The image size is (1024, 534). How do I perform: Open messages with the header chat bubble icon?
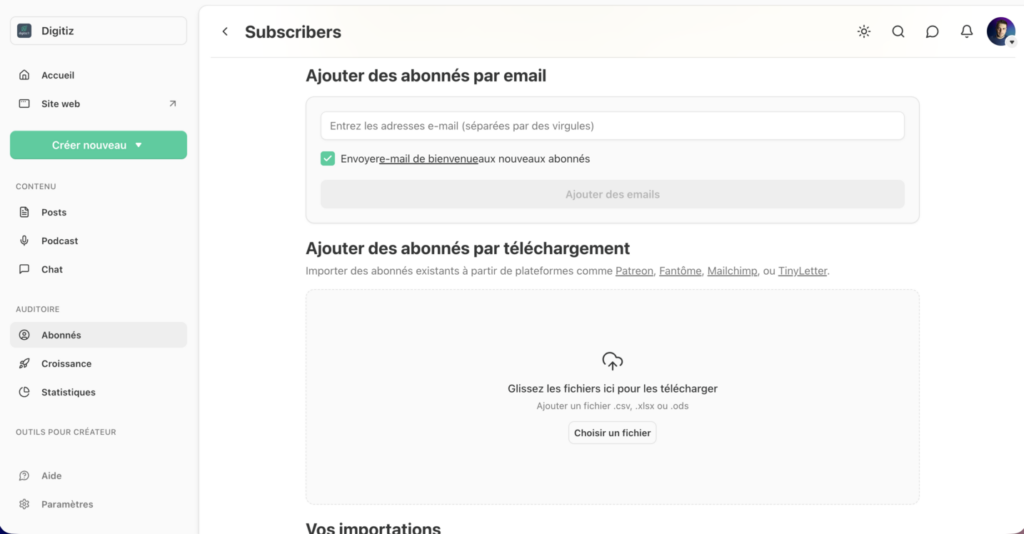pos(932,31)
